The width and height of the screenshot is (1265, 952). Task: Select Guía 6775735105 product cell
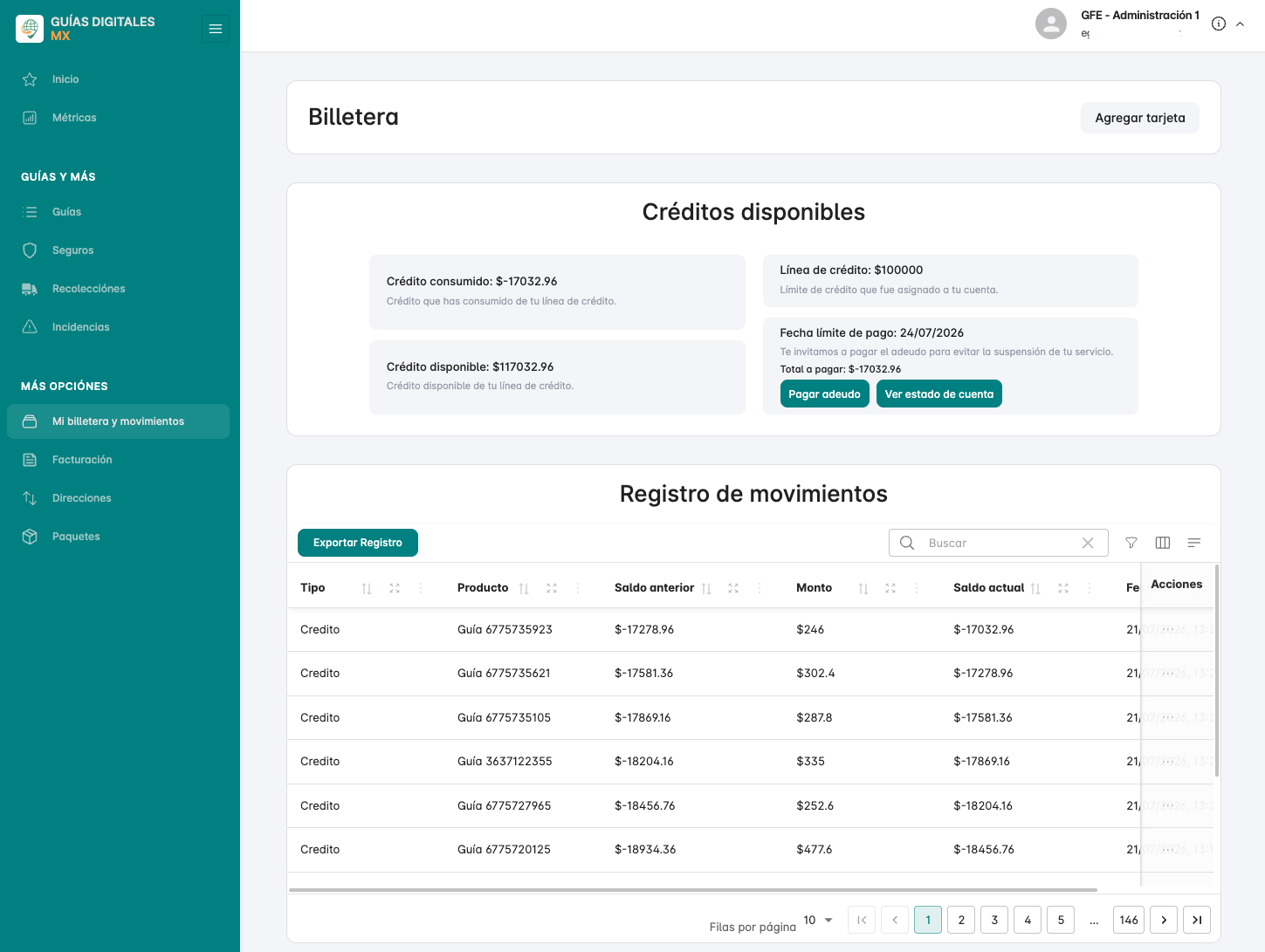click(x=504, y=717)
